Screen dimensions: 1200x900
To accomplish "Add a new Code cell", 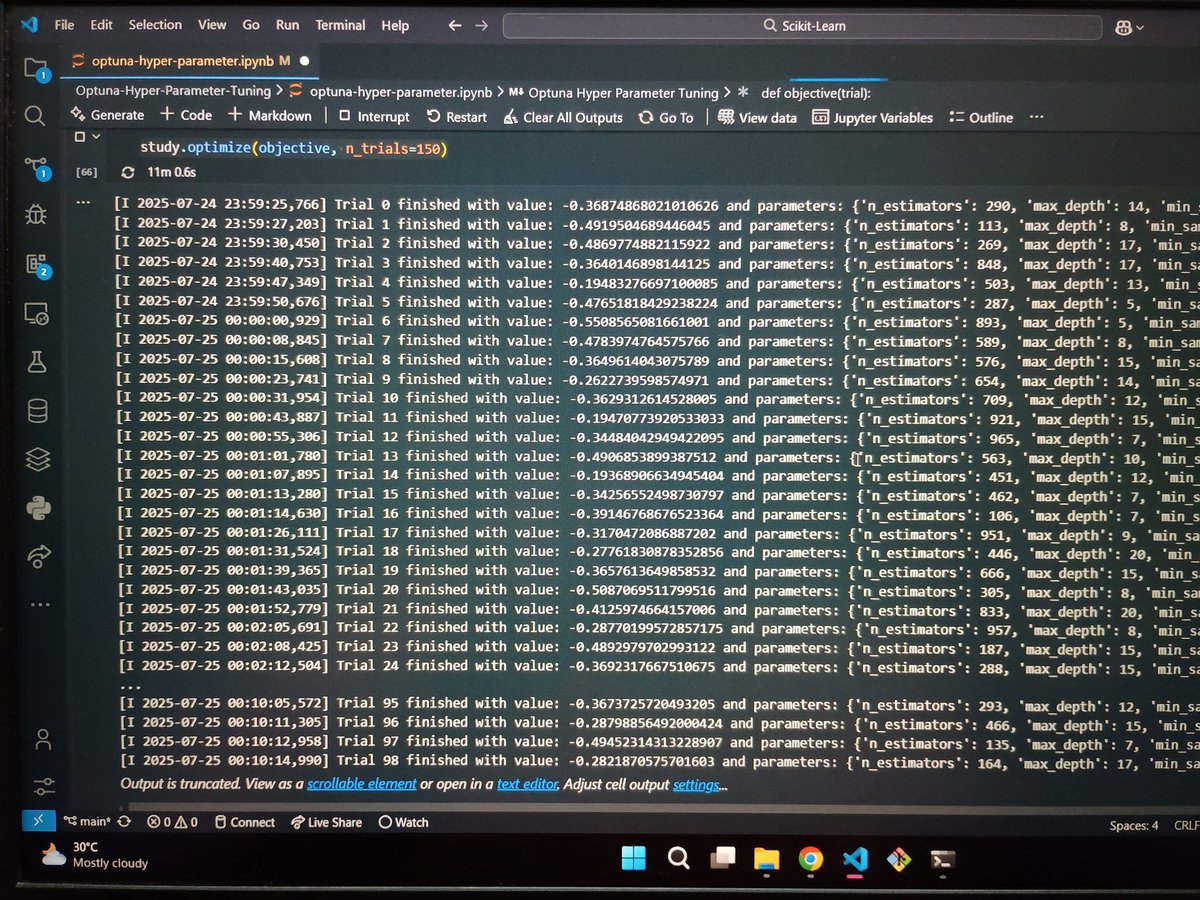I will pyautogui.click(x=186, y=116).
